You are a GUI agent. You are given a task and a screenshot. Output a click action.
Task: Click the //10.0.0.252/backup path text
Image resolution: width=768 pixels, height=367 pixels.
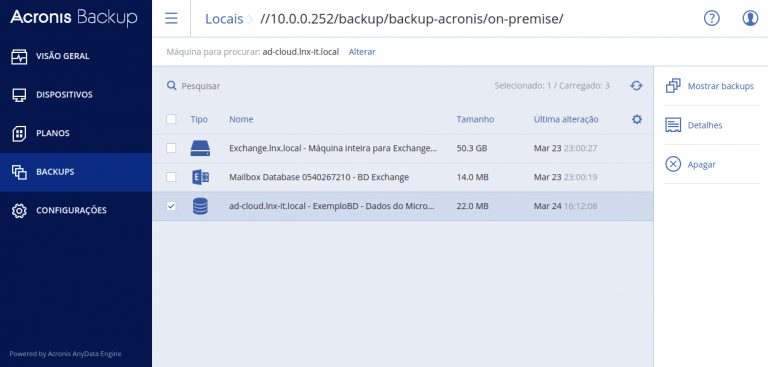tap(411, 19)
